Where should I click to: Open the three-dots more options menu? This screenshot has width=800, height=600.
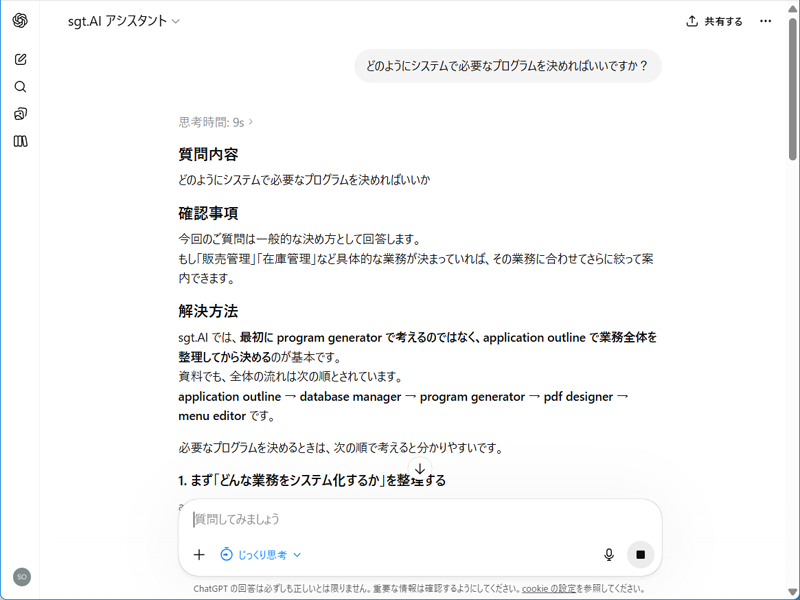pos(765,21)
